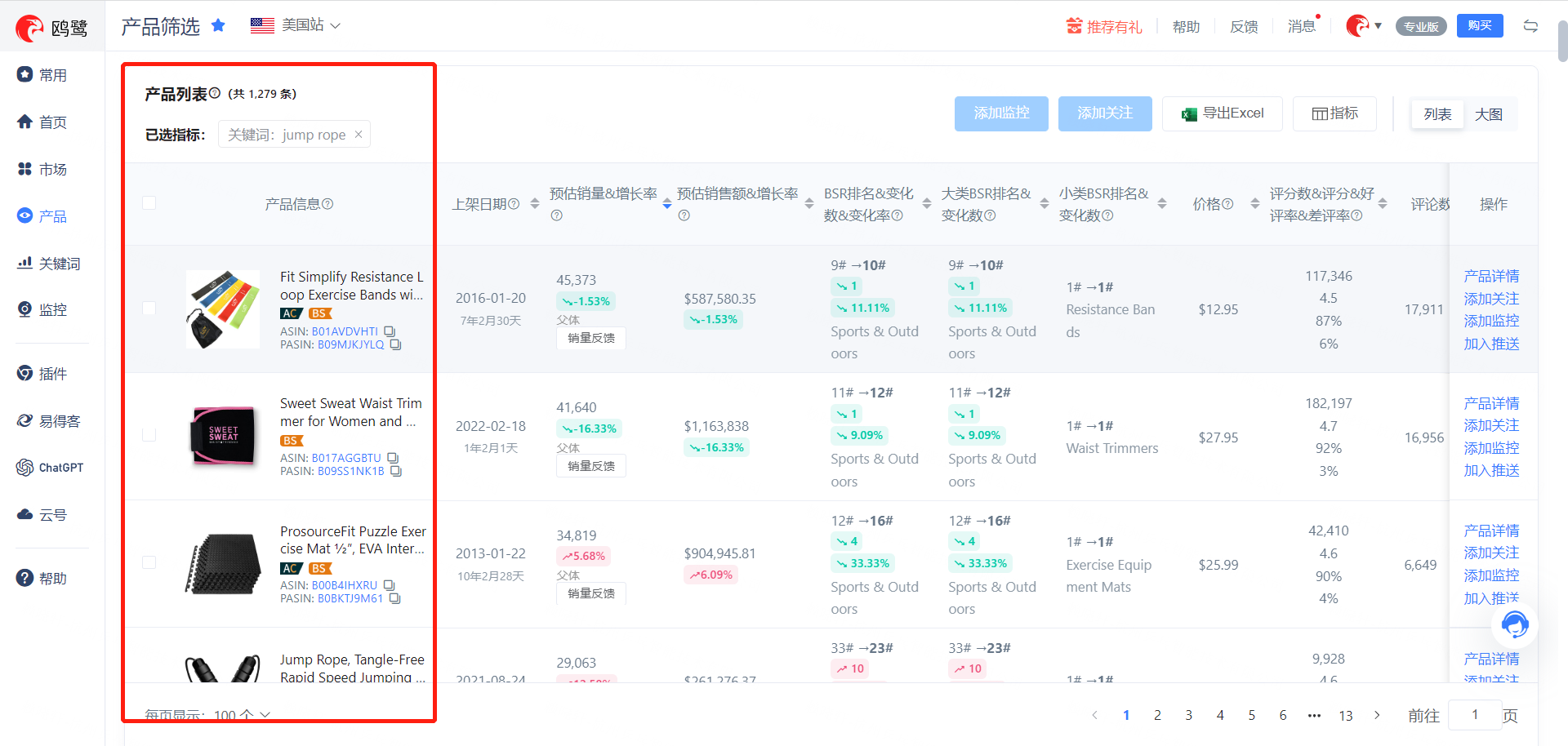Sort by 小类BSR排名 column

click(1162, 203)
